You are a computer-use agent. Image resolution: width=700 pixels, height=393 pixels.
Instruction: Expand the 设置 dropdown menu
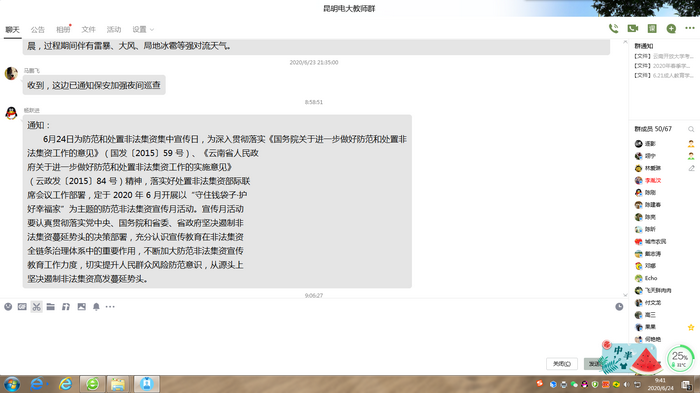click(x=143, y=29)
